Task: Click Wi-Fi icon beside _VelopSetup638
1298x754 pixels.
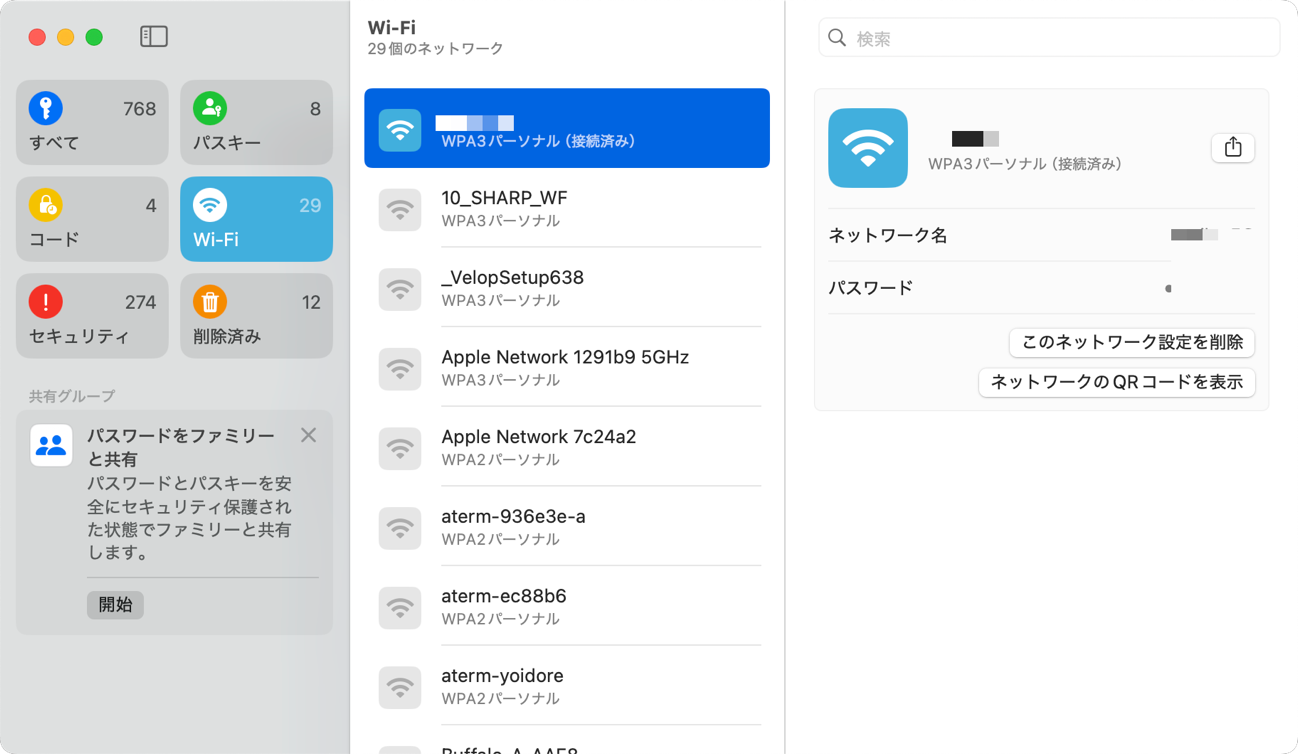Action: click(x=400, y=289)
